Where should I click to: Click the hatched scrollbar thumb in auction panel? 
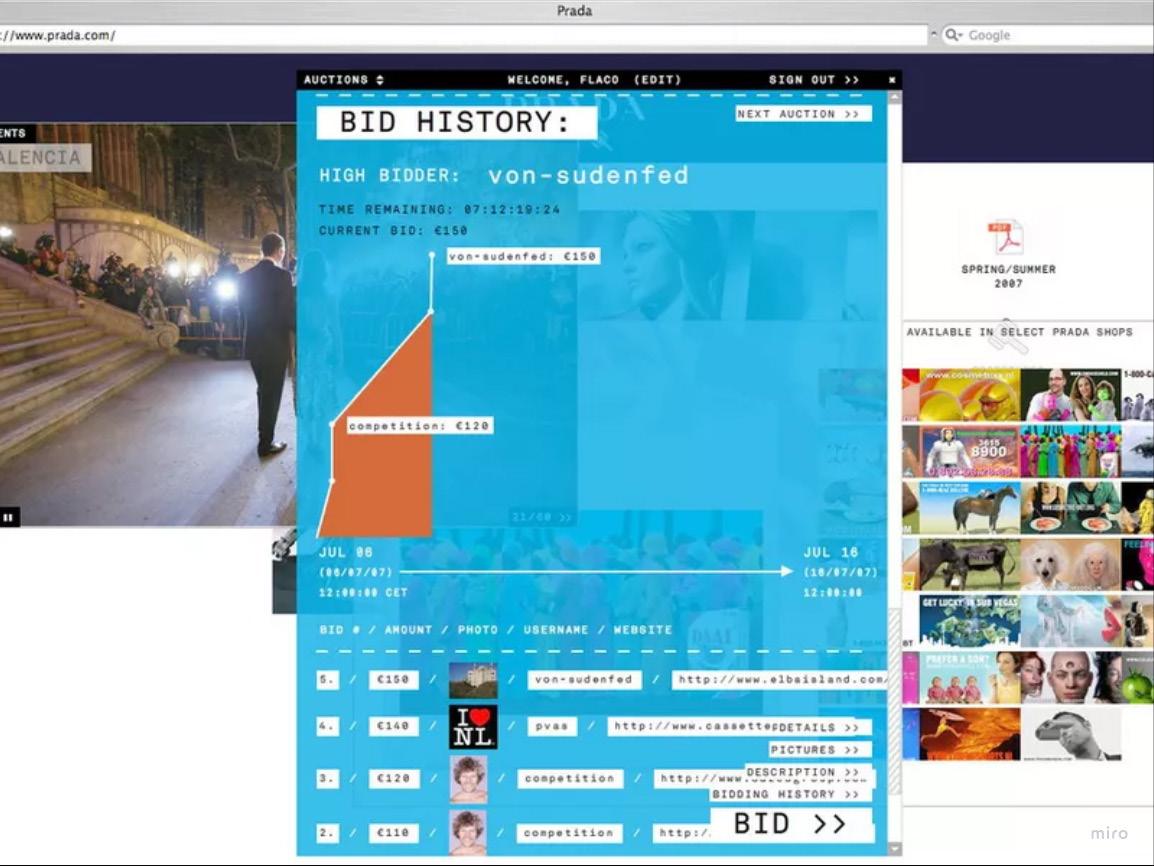pos(895,702)
